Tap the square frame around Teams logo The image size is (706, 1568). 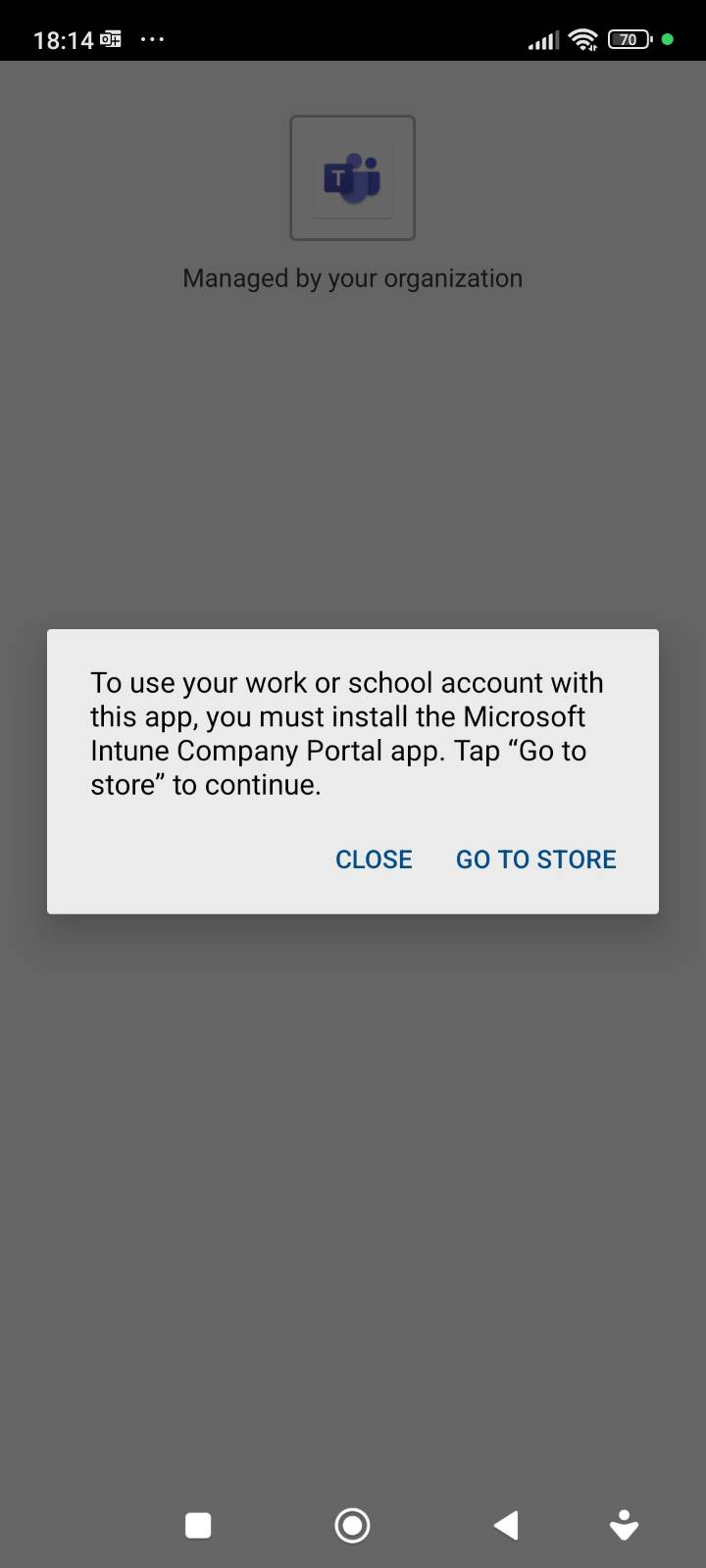tap(352, 177)
